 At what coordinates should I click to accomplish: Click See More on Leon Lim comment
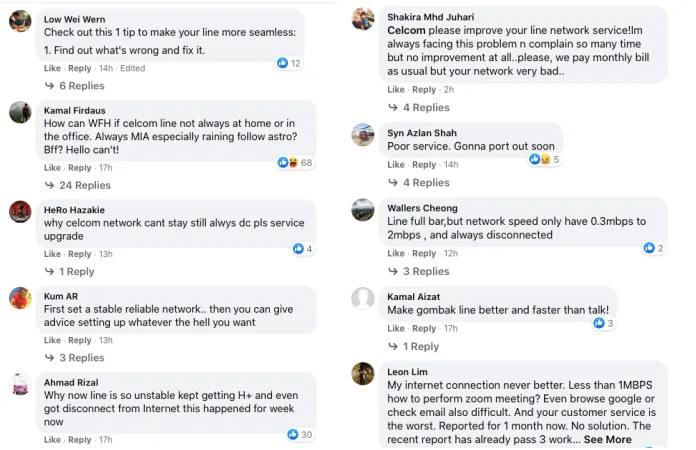(x=607, y=439)
